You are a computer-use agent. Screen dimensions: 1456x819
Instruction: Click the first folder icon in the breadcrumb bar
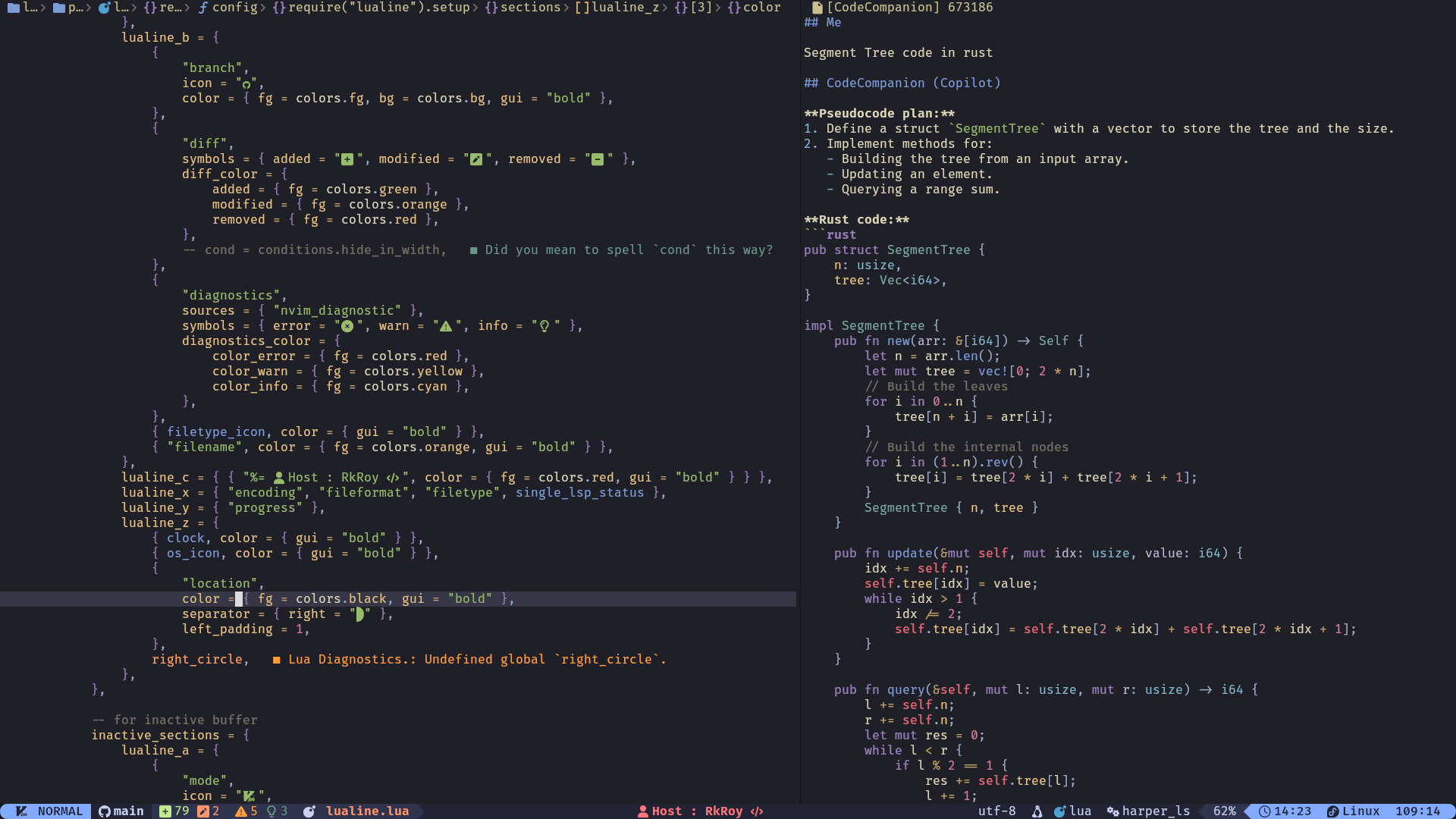pos(14,8)
